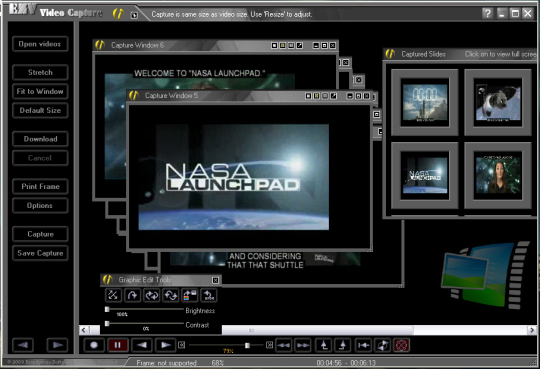The height and width of the screenshot is (369, 540).
Task: Click the help question mark button
Action: point(487,13)
